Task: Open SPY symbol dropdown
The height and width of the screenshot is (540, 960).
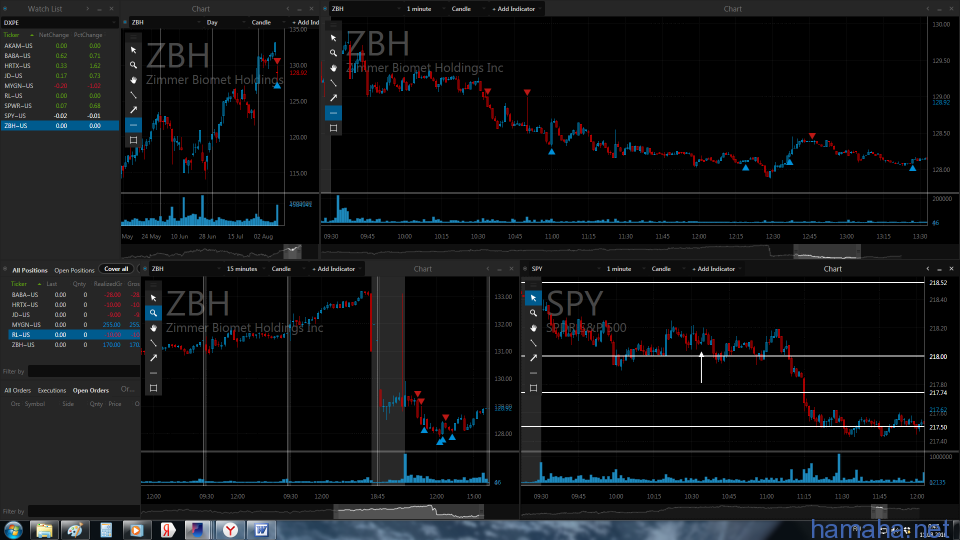Action: 565,269
